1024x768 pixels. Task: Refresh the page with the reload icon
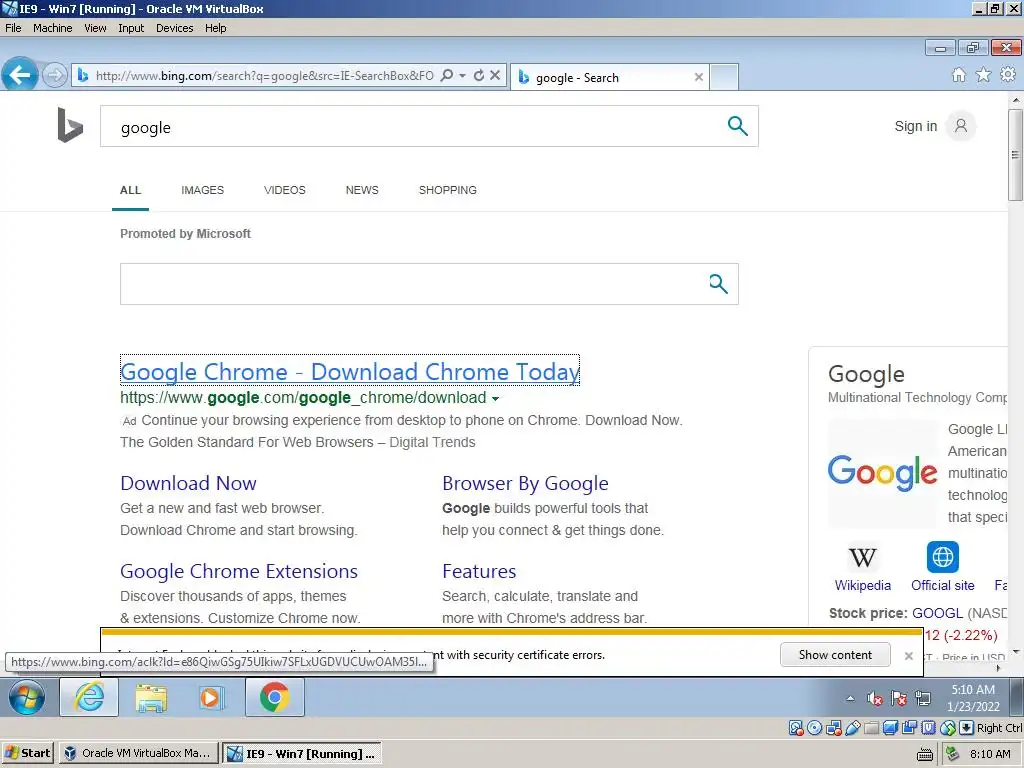[x=479, y=75]
